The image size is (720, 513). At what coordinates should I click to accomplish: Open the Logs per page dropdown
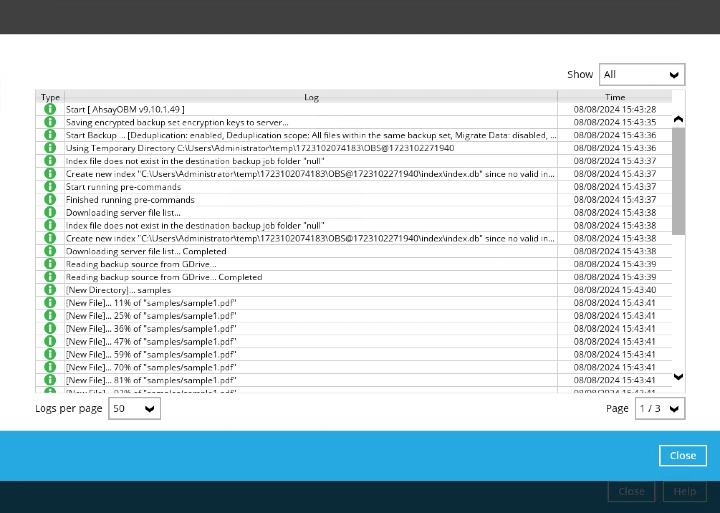click(134, 409)
